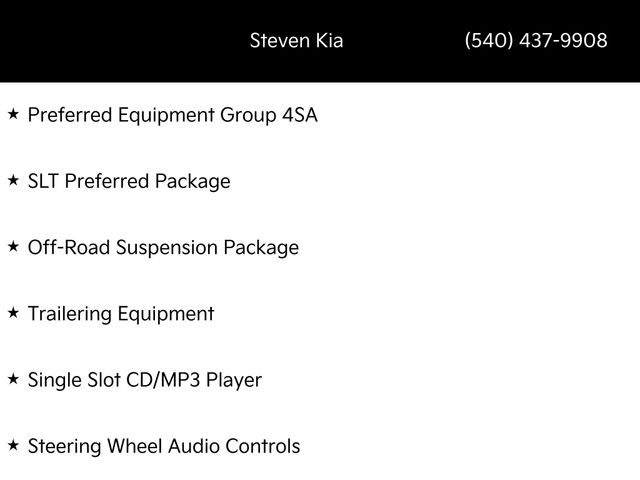
Task: Call the dealer phone number (540) 437-9908
Action: coord(536,41)
